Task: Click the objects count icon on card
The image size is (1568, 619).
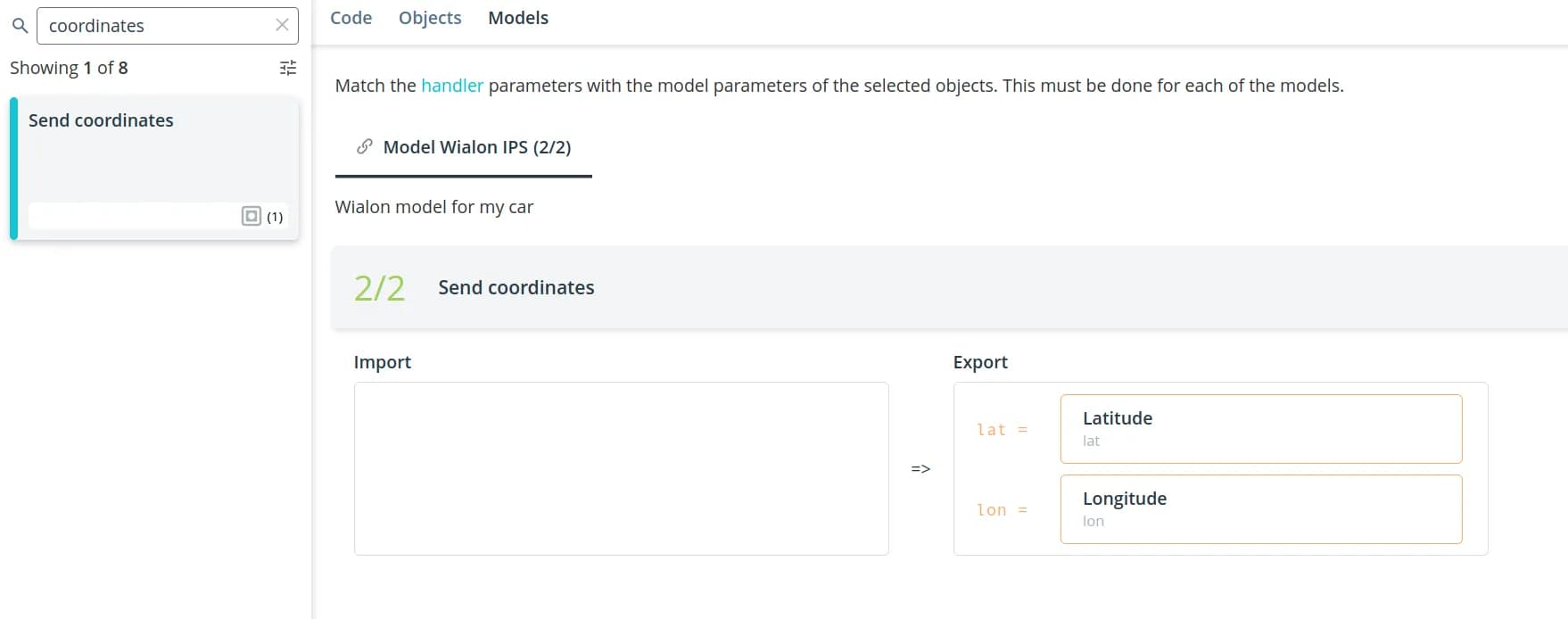Action: [x=252, y=216]
